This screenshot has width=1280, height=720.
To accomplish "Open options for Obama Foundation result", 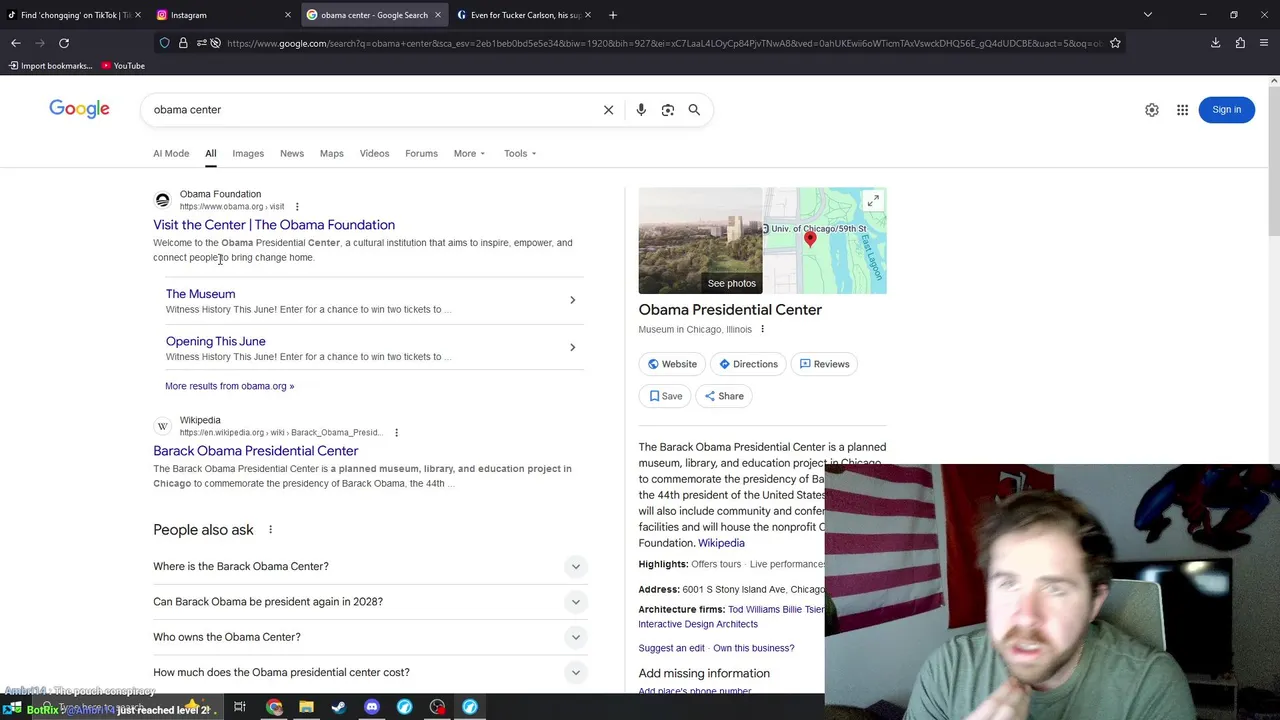I will point(297,207).
